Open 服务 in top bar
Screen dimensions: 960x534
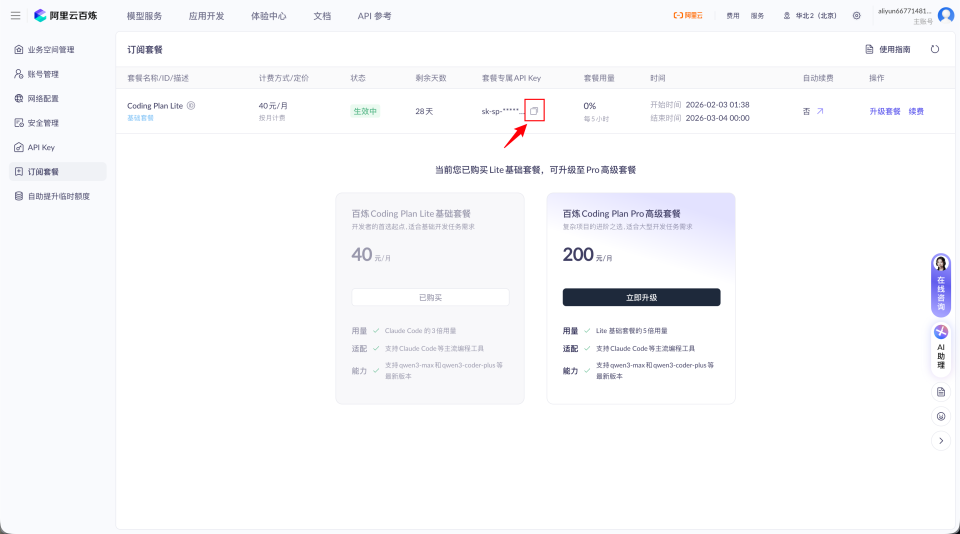(x=757, y=16)
